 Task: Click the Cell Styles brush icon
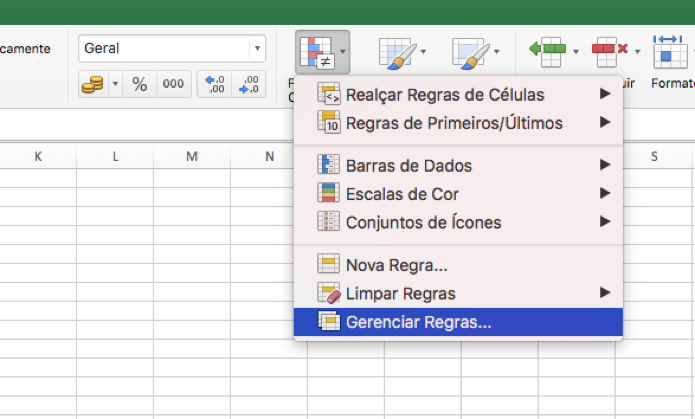(471, 53)
